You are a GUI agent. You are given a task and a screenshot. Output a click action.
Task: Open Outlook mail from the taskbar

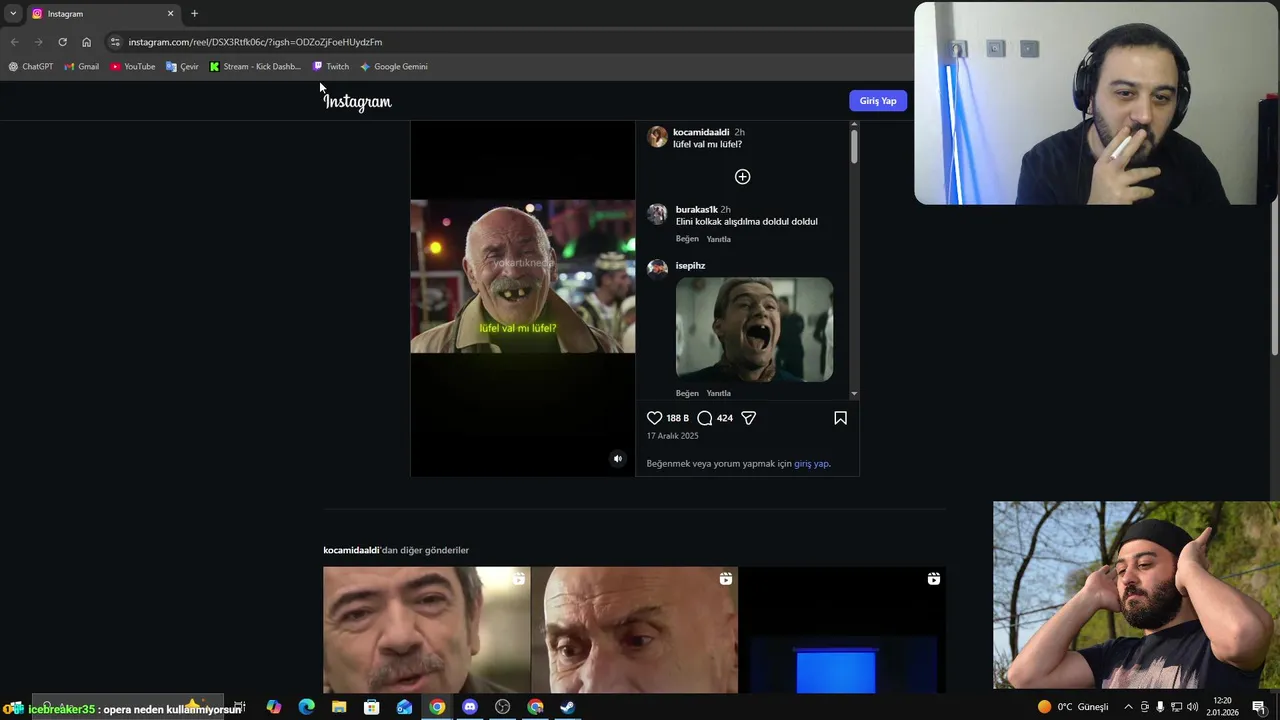[x=404, y=707]
